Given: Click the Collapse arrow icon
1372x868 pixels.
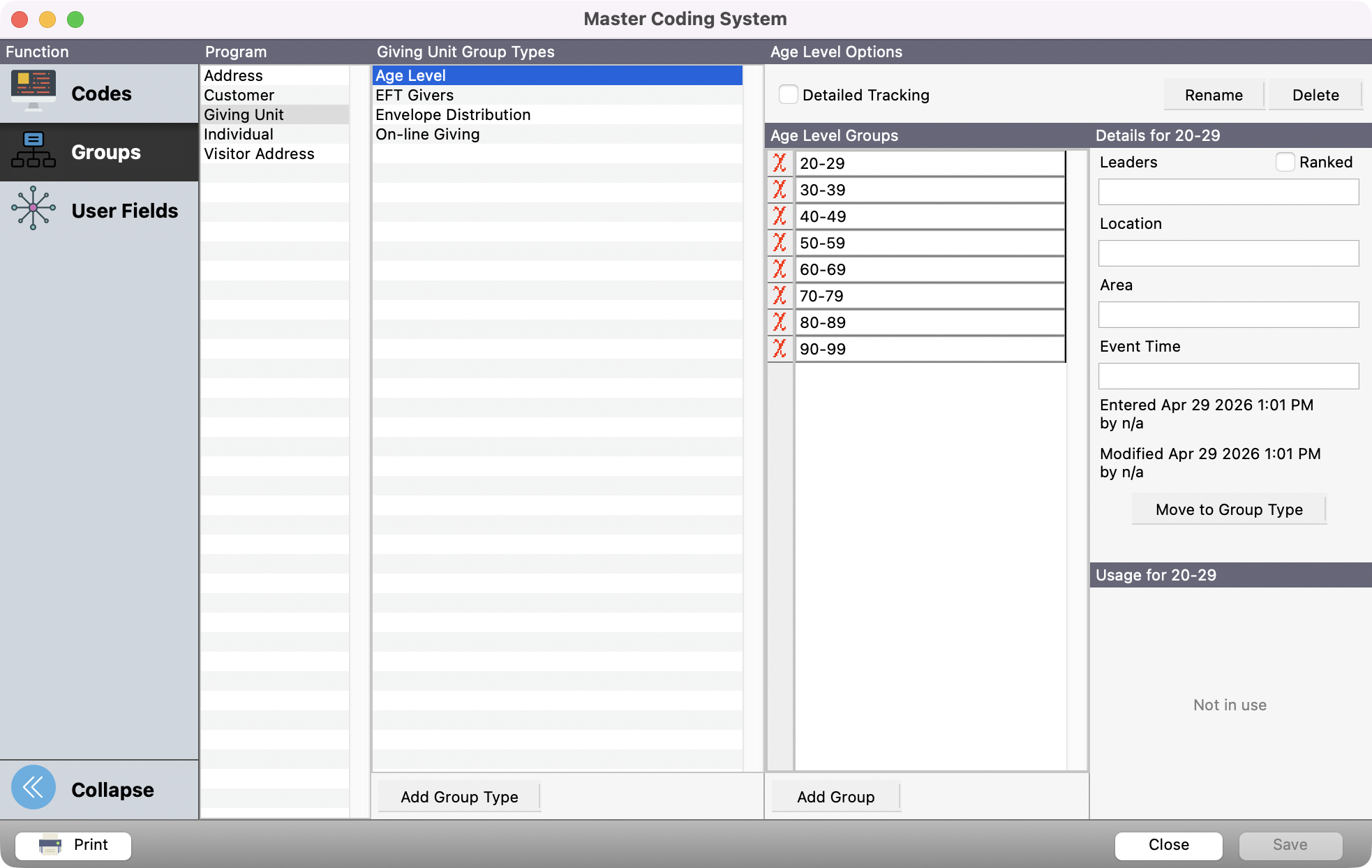Looking at the screenshot, I should pos(33,788).
